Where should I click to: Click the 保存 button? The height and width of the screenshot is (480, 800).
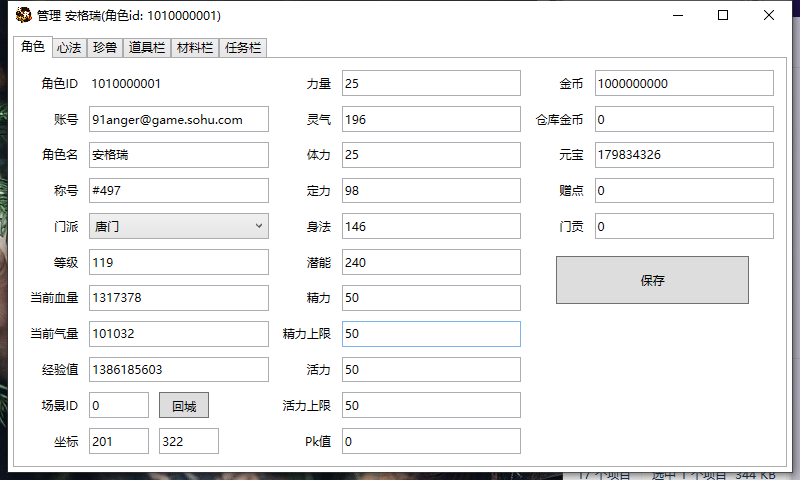(652, 280)
